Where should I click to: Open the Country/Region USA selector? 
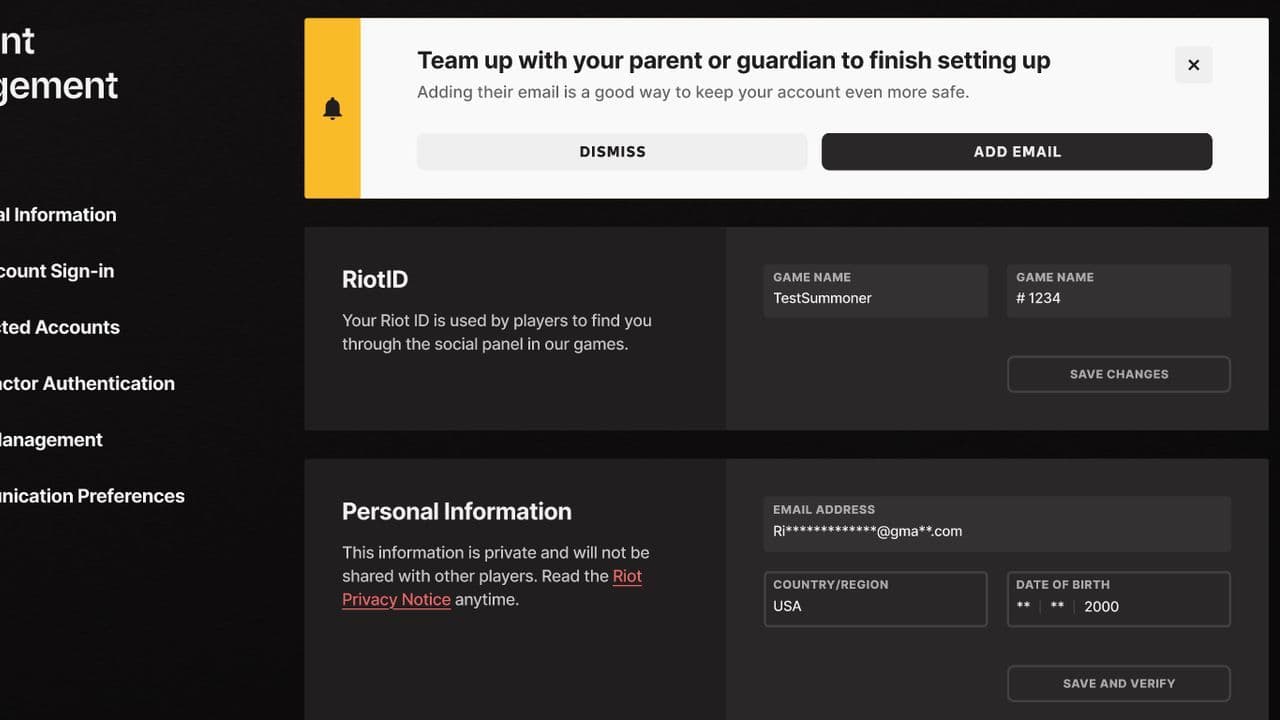875,599
